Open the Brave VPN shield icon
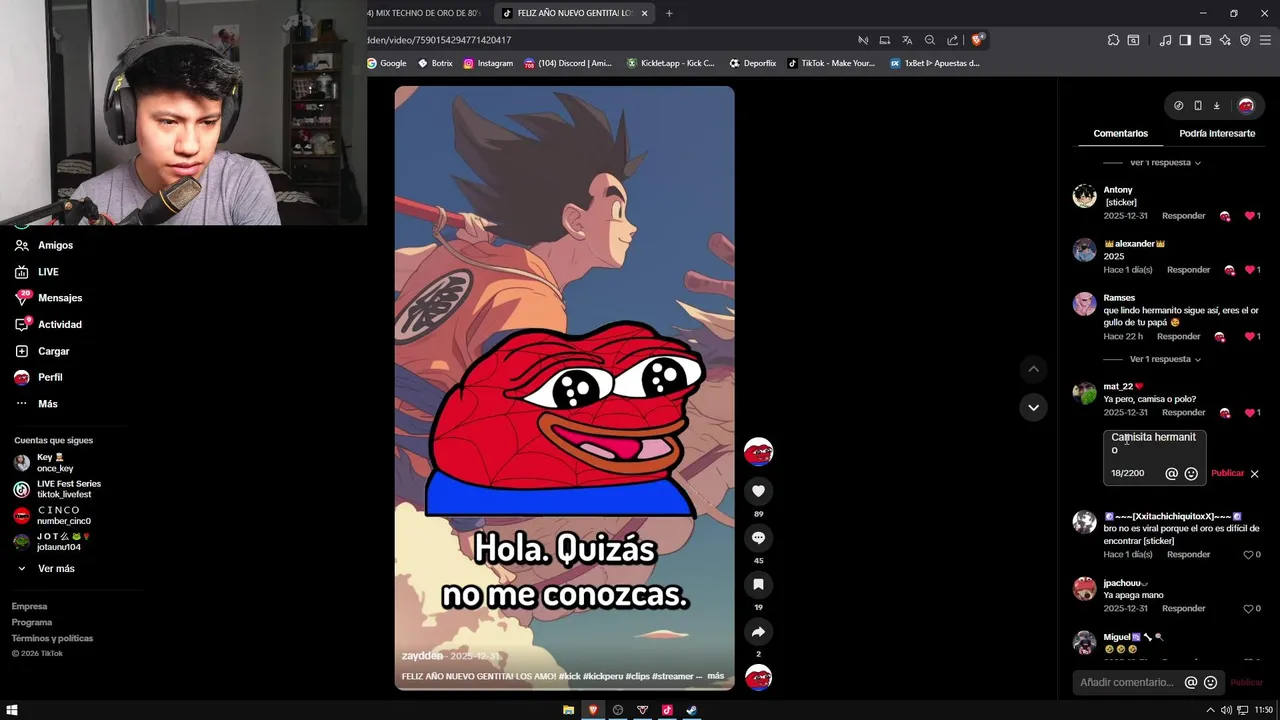This screenshot has width=1280, height=720. pos(1245,40)
